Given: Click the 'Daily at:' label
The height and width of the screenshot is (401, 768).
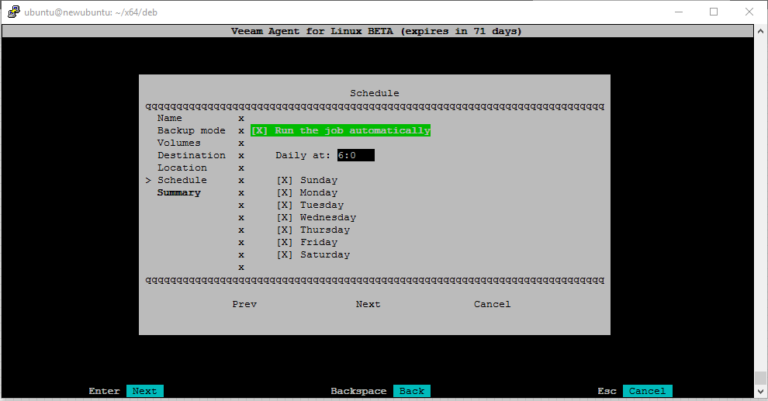Looking at the screenshot, I should tap(303, 155).
